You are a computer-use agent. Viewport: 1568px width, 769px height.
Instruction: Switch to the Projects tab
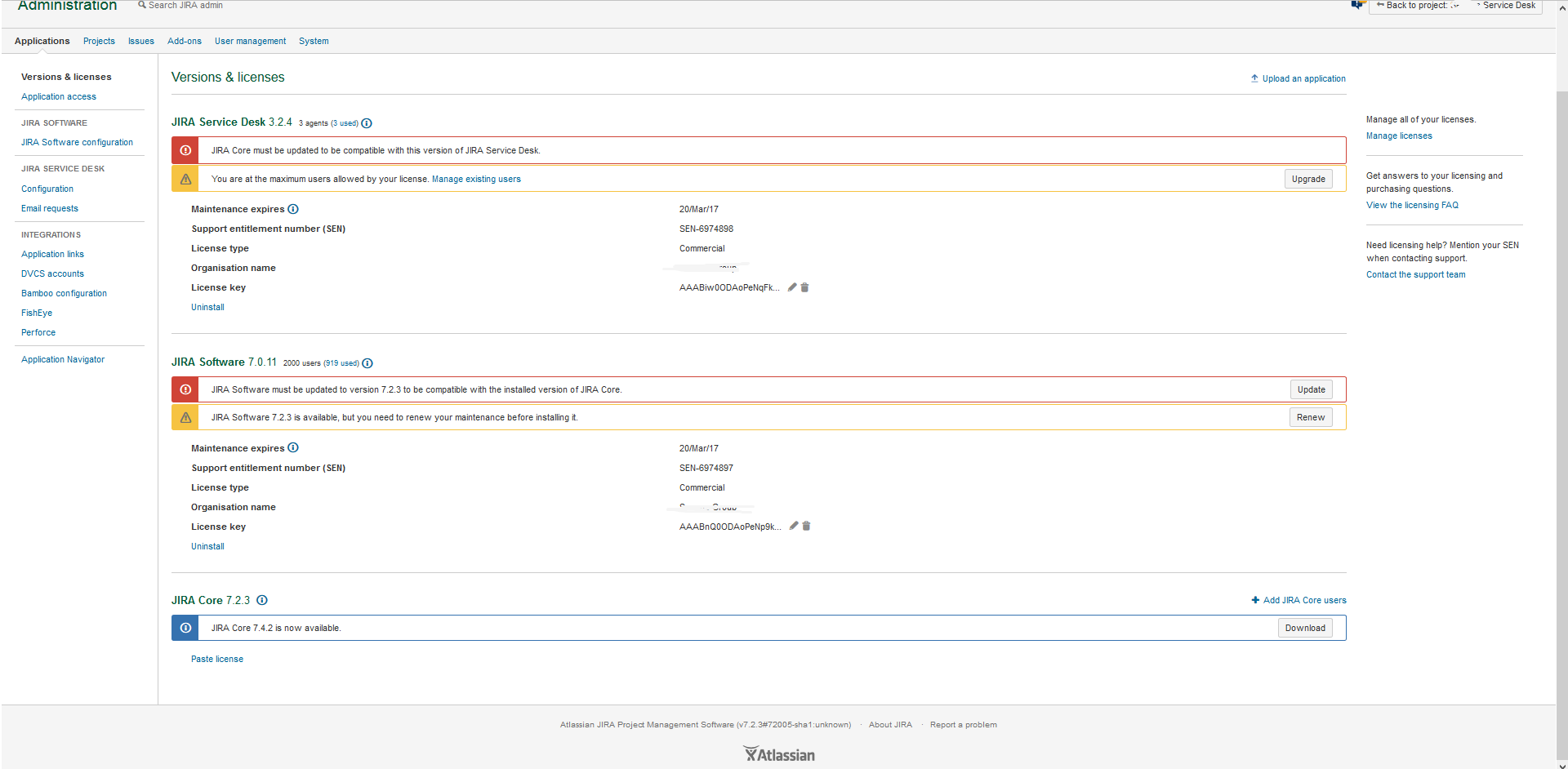(99, 41)
